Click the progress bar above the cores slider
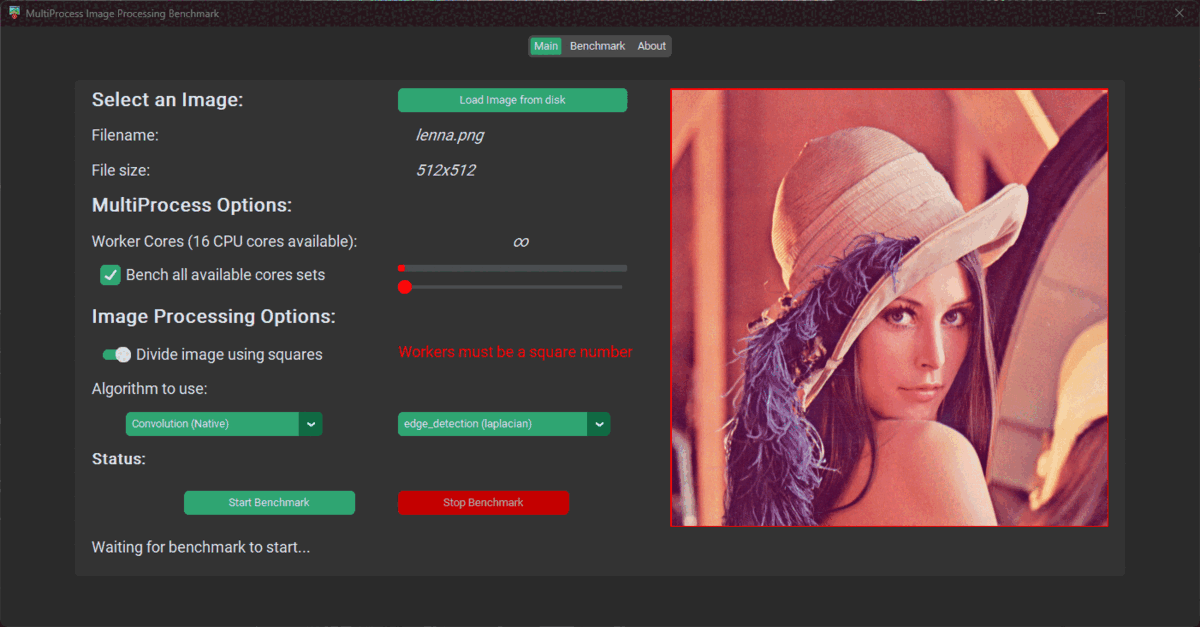 [513, 268]
